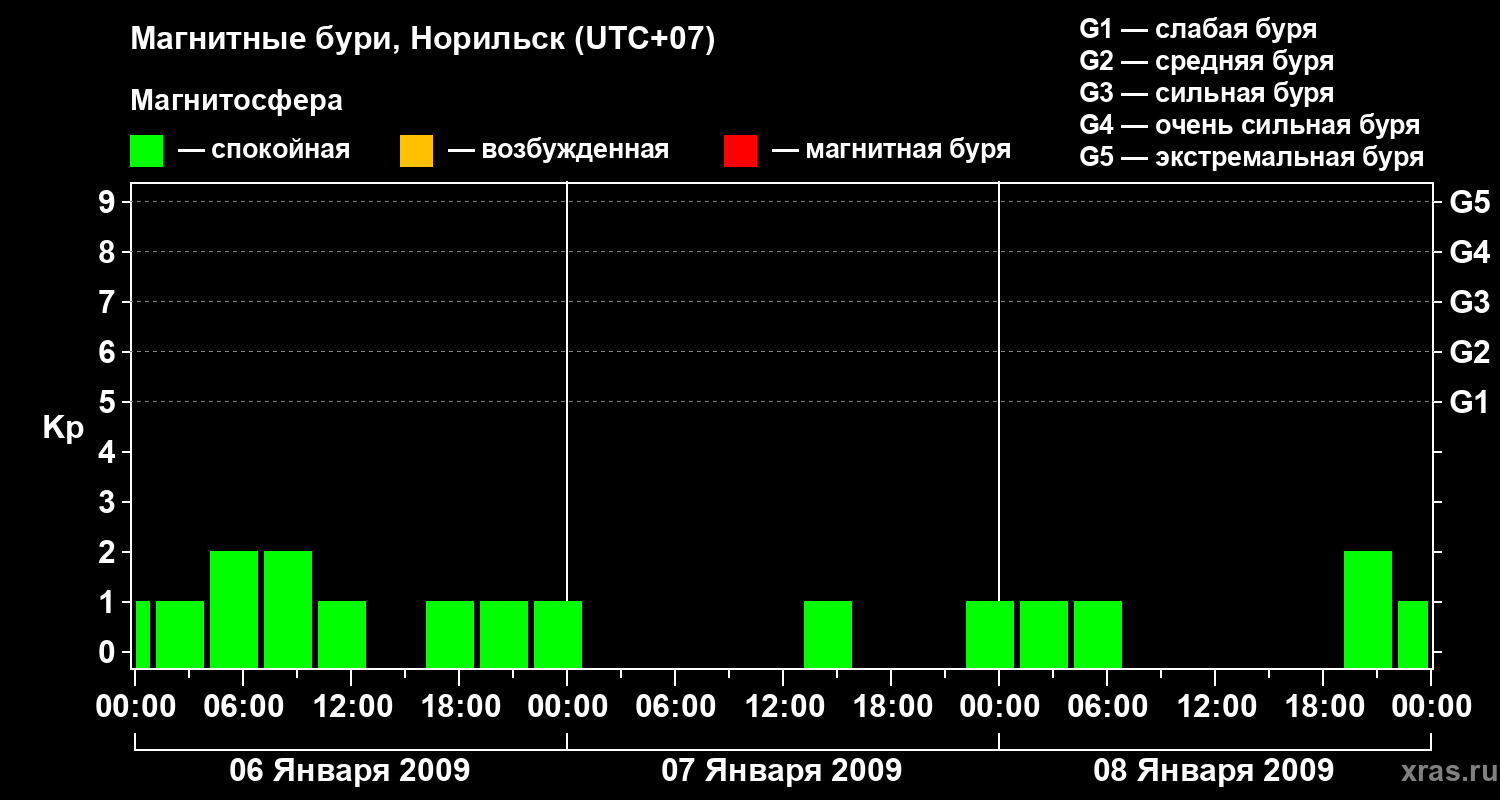
Task: Click the Kp axis value 7
Action: point(109,302)
